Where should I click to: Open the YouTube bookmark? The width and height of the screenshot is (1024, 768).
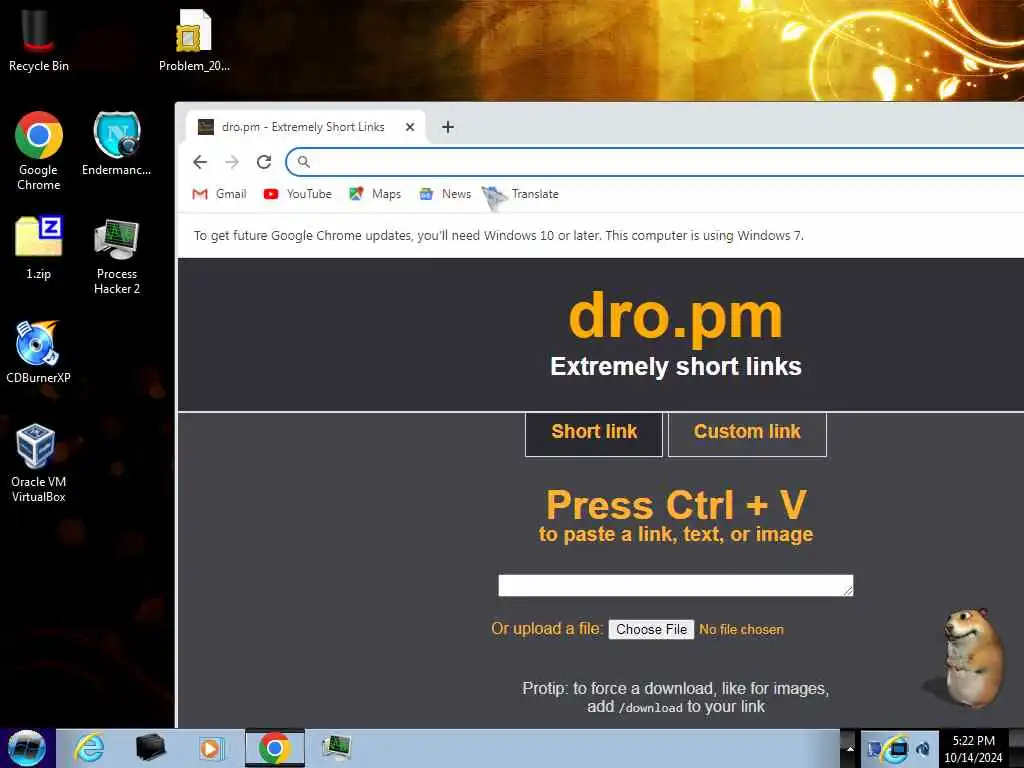(x=298, y=194)
